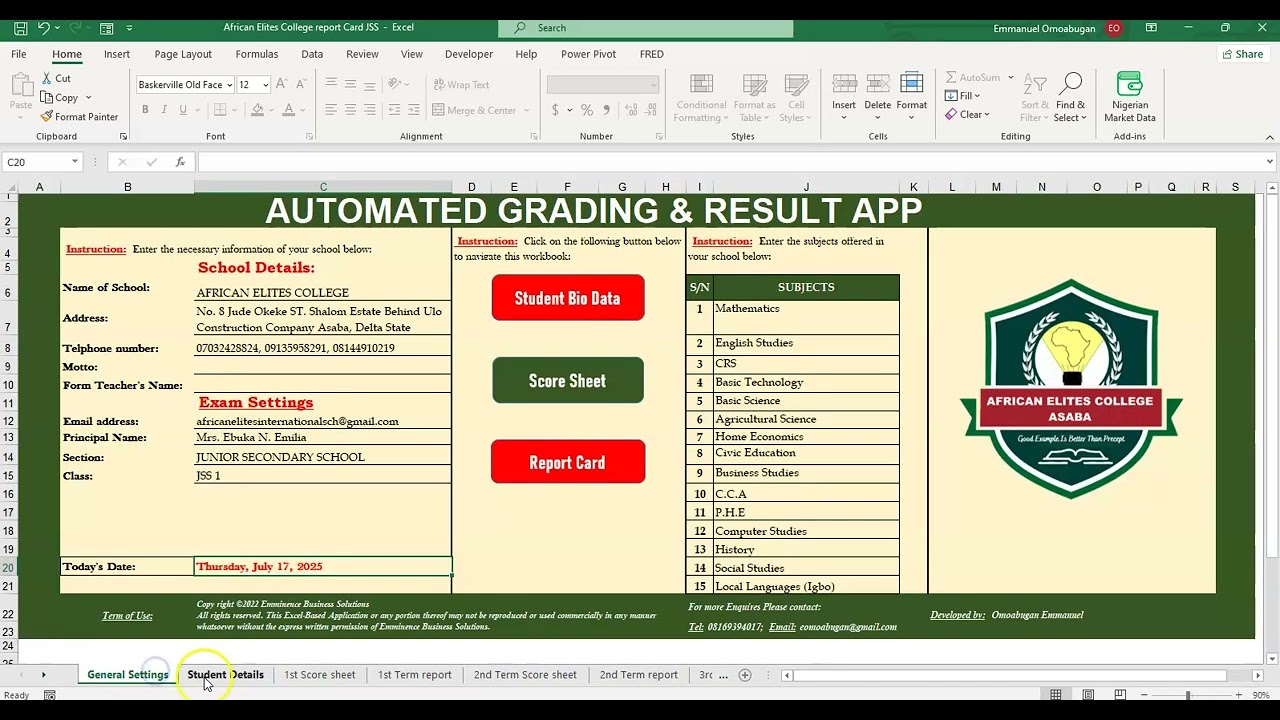Image resolution: width=1280 pixels, height=720 pixels.
Task: Add a new sheet with the plus icon
Action: pos(744,675)
